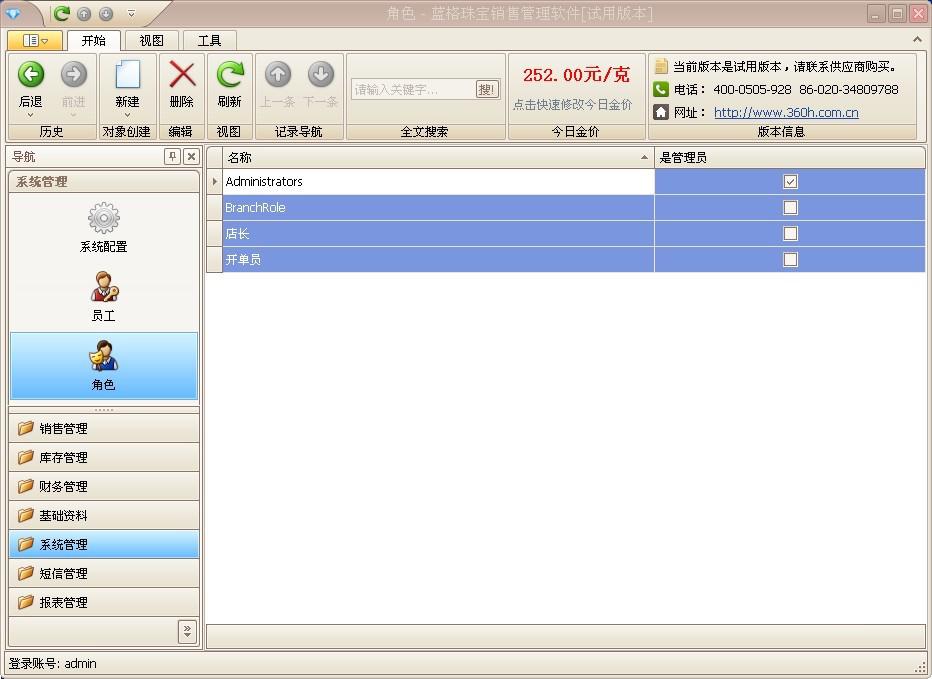Click title bar down arrow icon
This screenshot has width=932, height=679.
105,14
